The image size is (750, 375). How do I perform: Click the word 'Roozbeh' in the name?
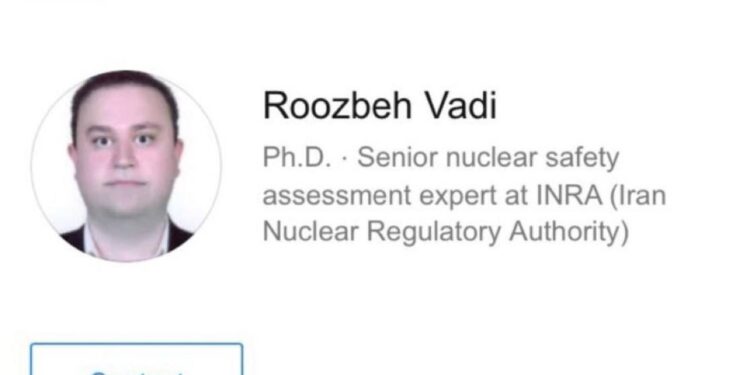coord(338,106)
